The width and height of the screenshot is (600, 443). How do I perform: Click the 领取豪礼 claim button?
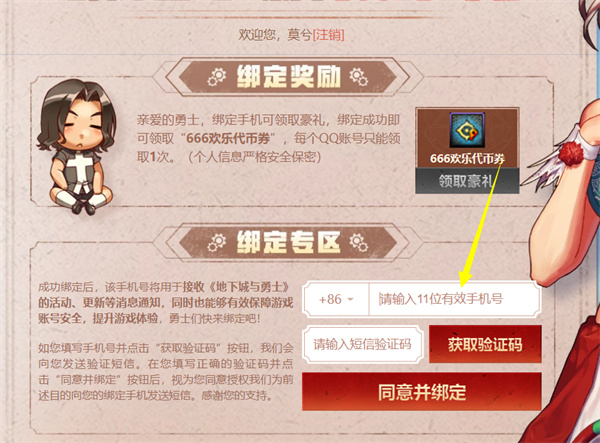pos(467,181)
